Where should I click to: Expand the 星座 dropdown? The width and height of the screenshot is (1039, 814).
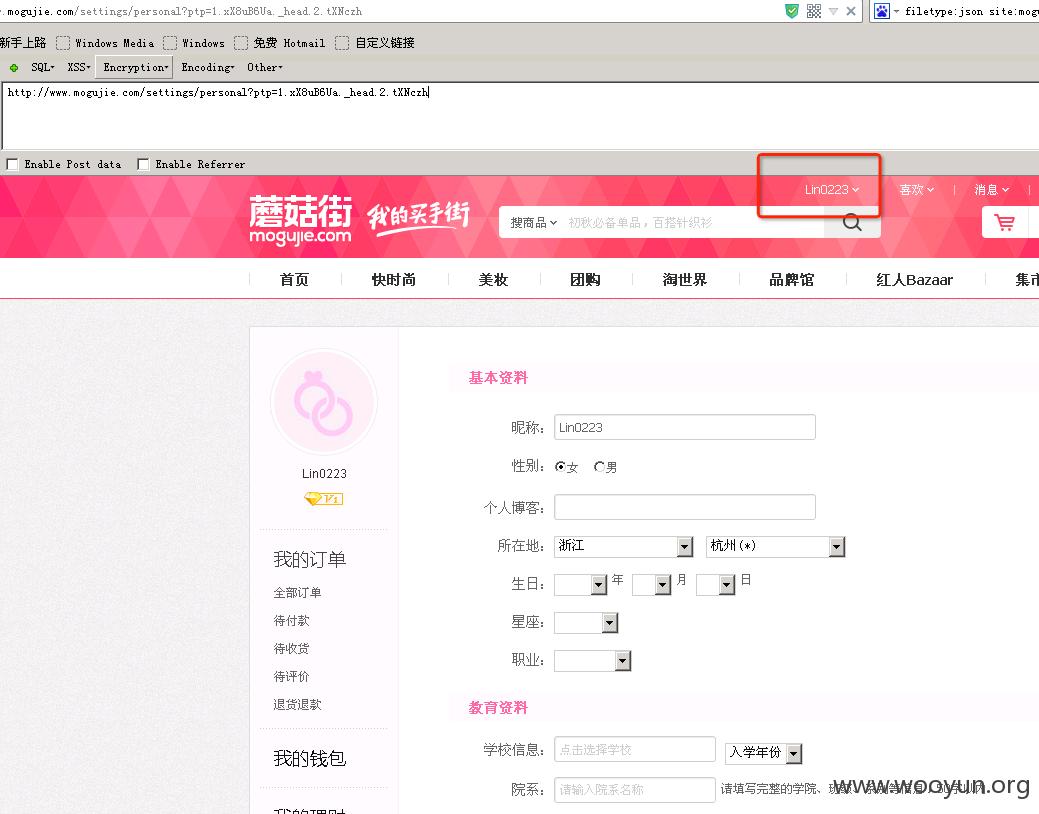[x=586, y=622]
